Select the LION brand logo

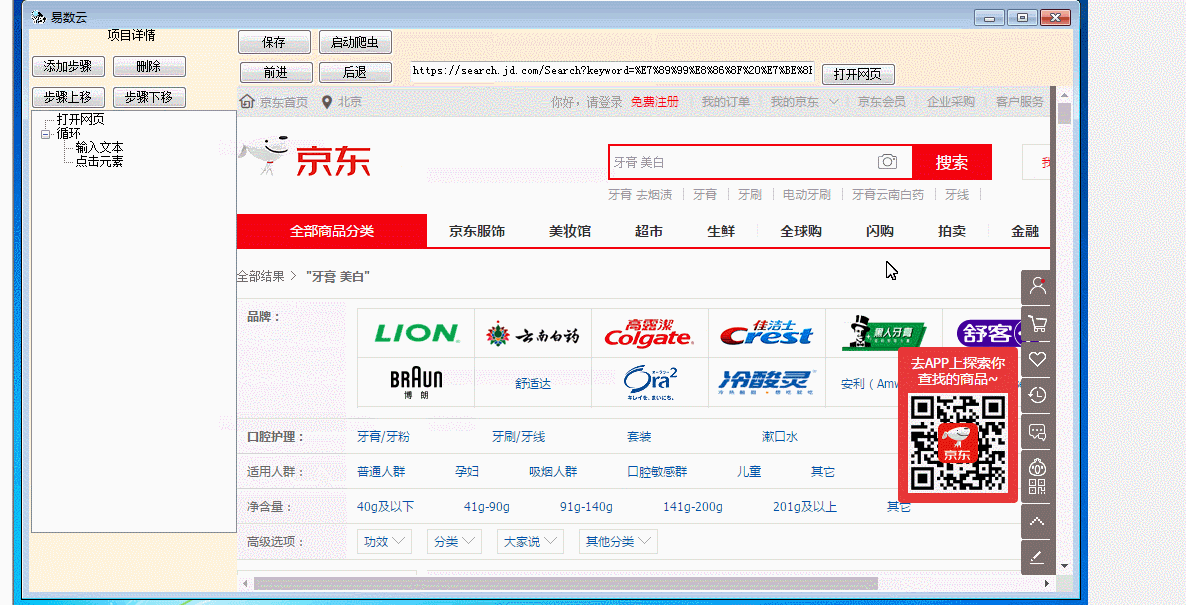(x=416, y=333)
